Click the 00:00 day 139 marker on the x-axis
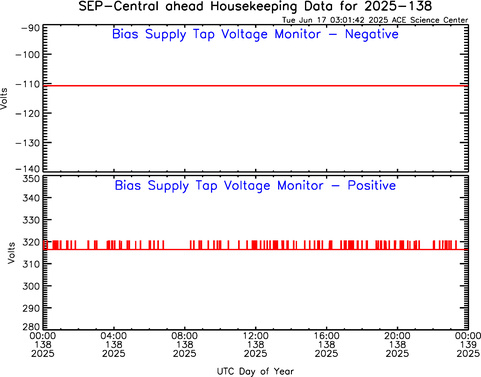The height and width of the screenshot is (377, 481). 468,344
